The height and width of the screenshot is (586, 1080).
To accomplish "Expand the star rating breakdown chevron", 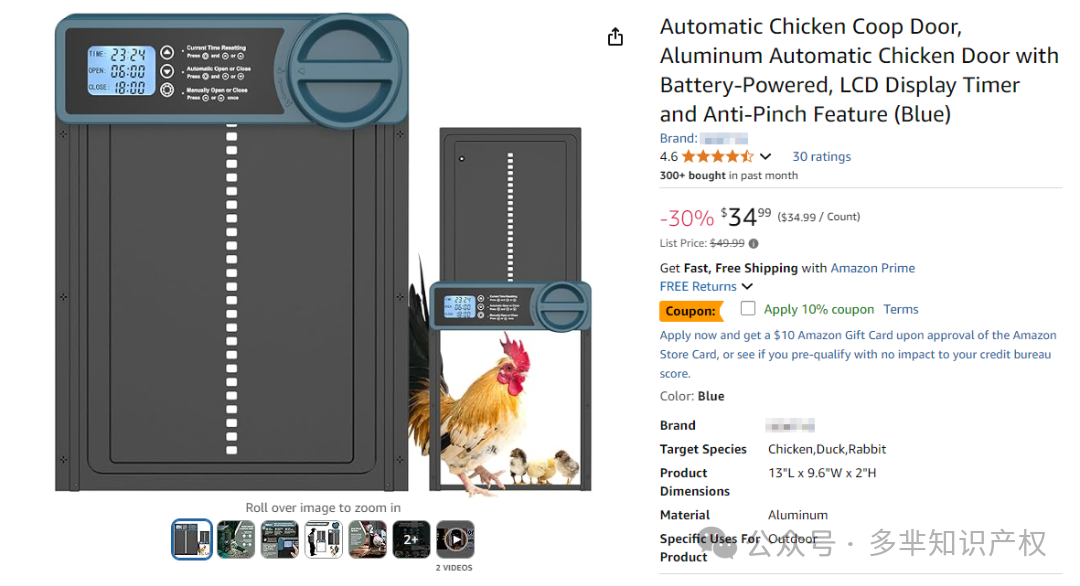I will 766,157.
